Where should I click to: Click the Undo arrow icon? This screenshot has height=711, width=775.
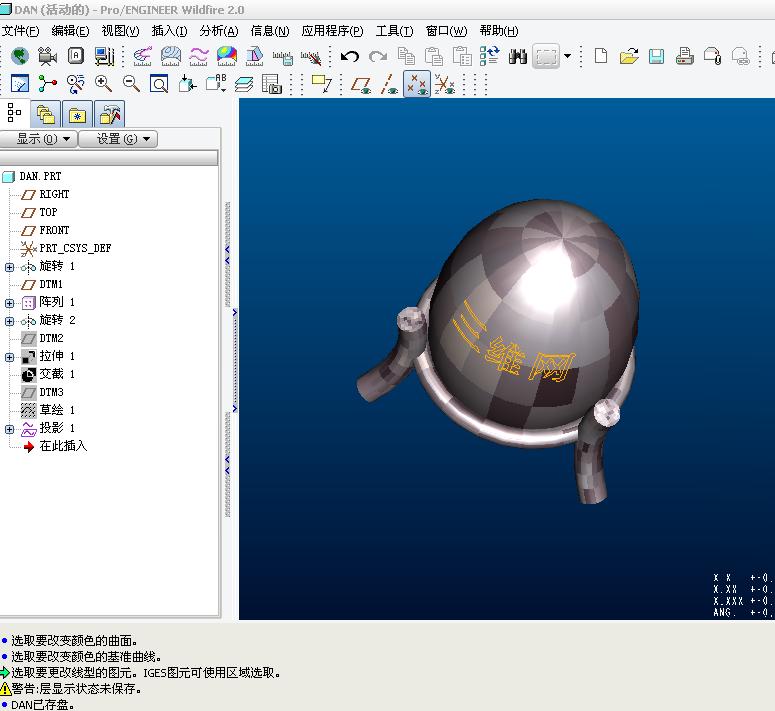[x=350, y=56]
